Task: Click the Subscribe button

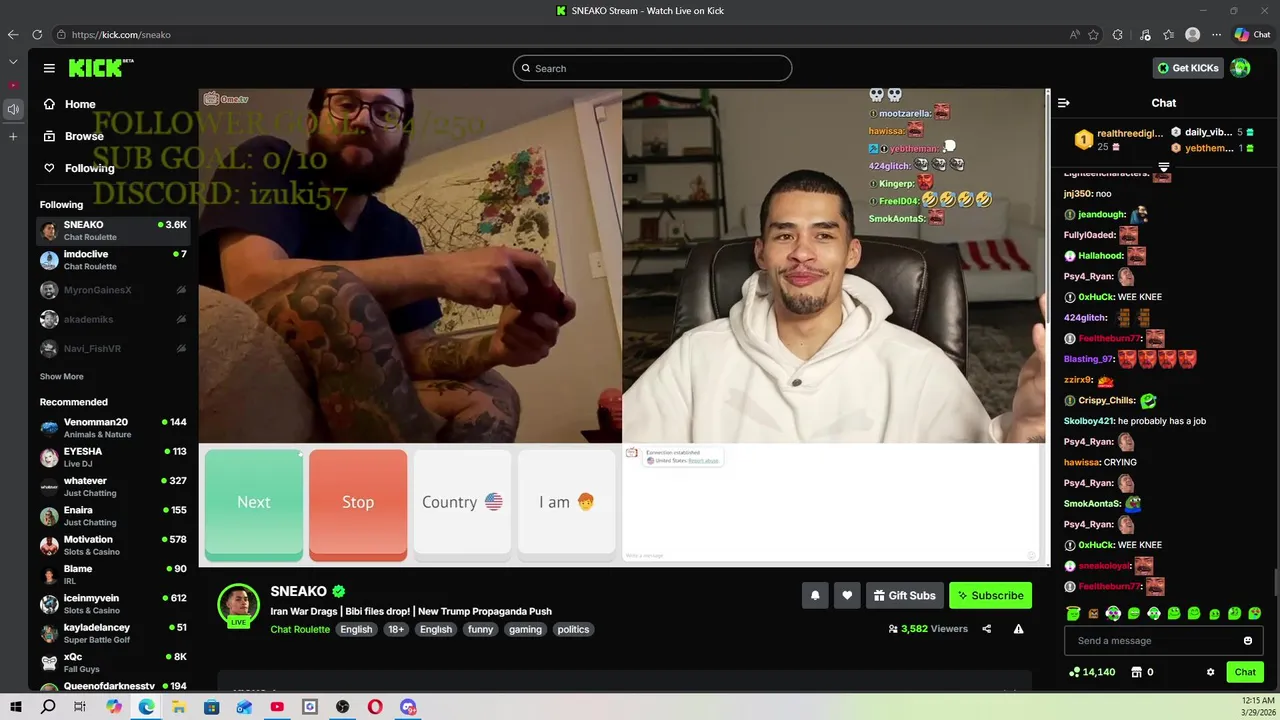Action: click(x=990, y=595)
